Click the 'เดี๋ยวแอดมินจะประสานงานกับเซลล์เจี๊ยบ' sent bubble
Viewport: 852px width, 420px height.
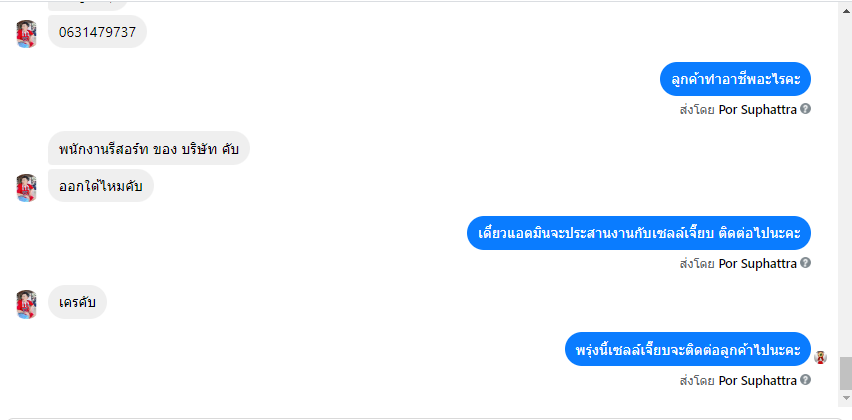(639, 233)
